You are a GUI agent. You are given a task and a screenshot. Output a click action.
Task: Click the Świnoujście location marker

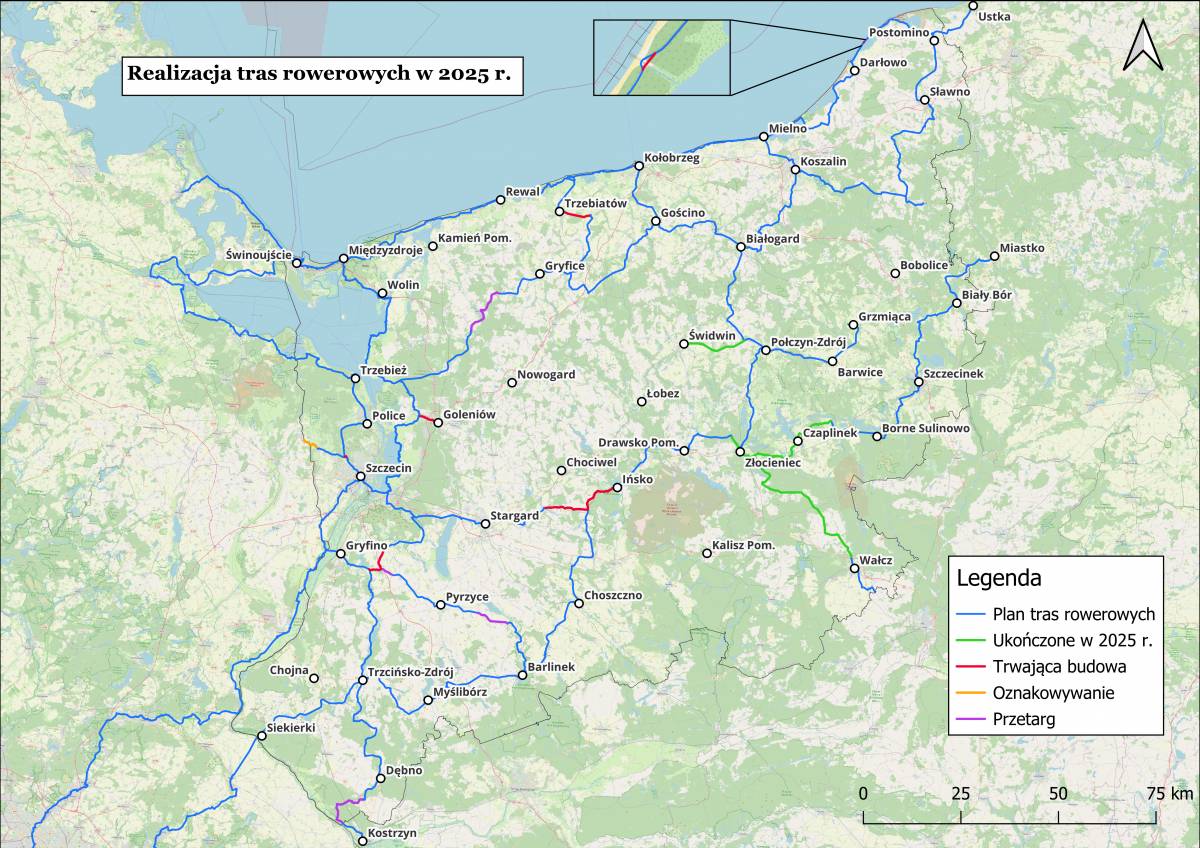pyautogui.click(x=297, y=263)
